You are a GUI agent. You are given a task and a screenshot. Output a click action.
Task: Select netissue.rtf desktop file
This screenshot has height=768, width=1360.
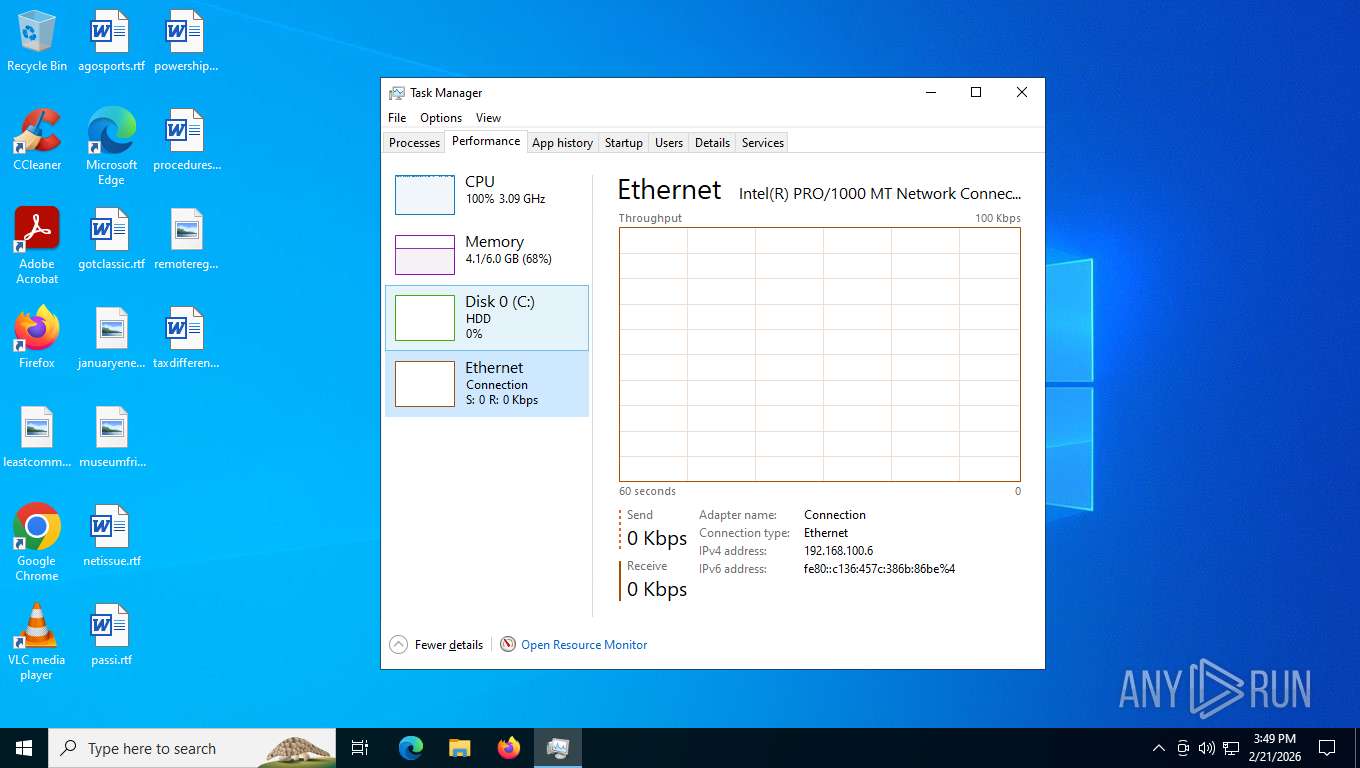tap(111, 536)
